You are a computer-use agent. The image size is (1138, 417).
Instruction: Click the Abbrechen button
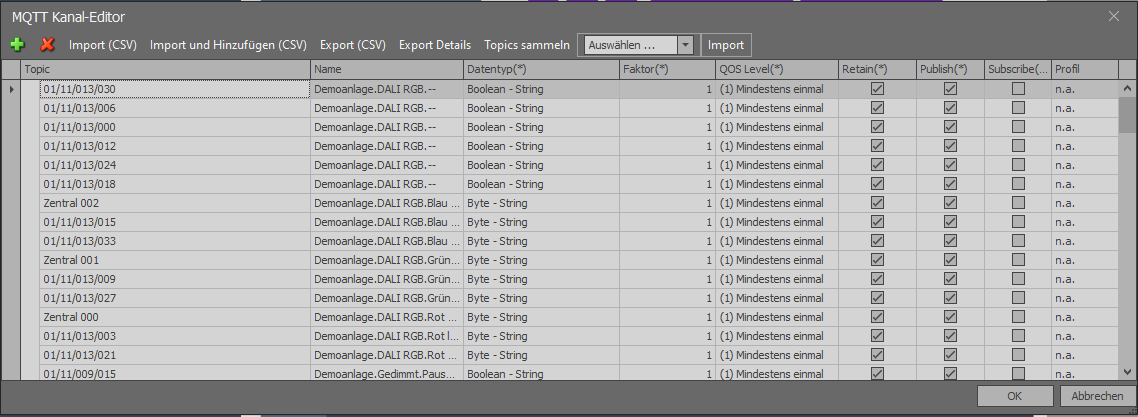click(x=1096, y=396)
